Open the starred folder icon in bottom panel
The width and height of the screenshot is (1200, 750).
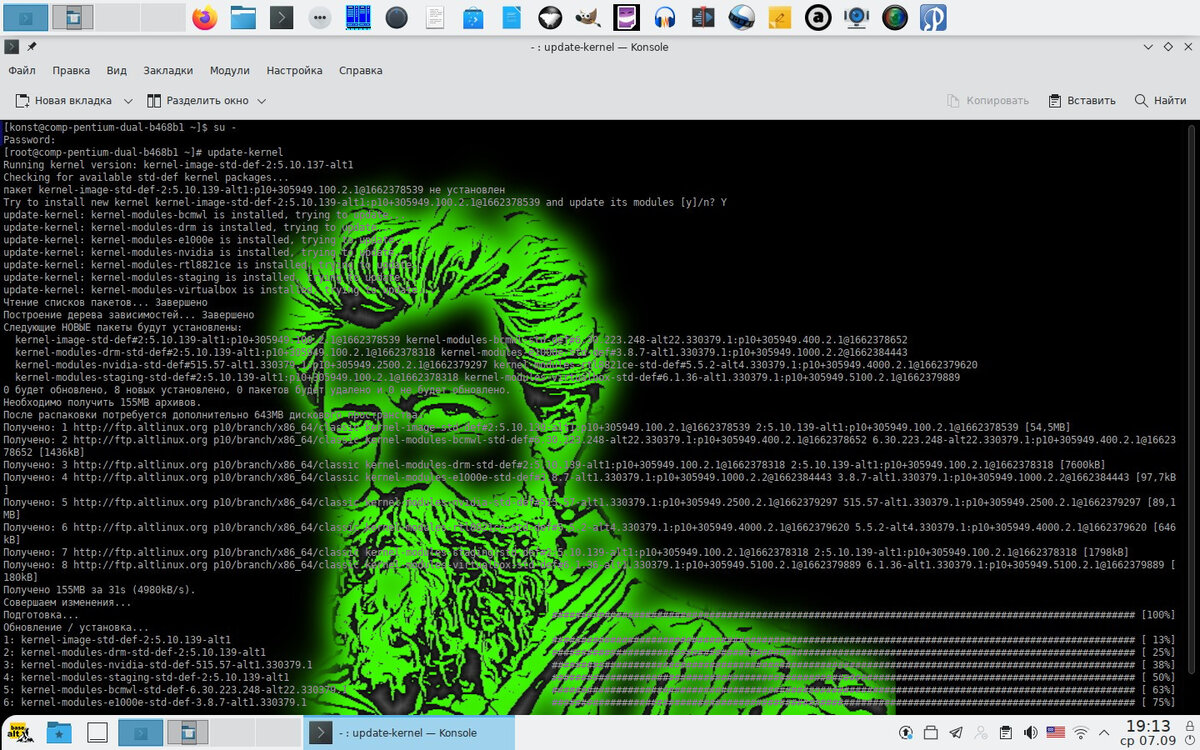pos(59,733)
